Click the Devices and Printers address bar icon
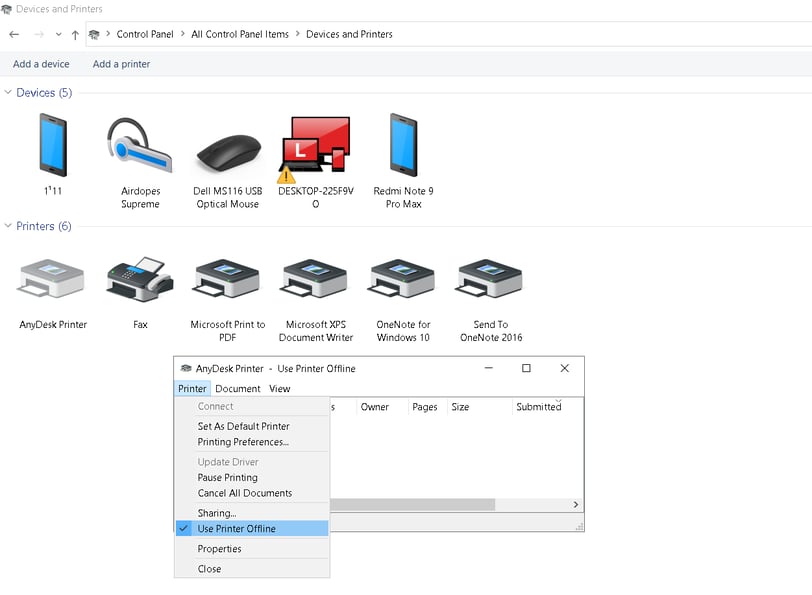Screen dimensions: 812x595 94,34
